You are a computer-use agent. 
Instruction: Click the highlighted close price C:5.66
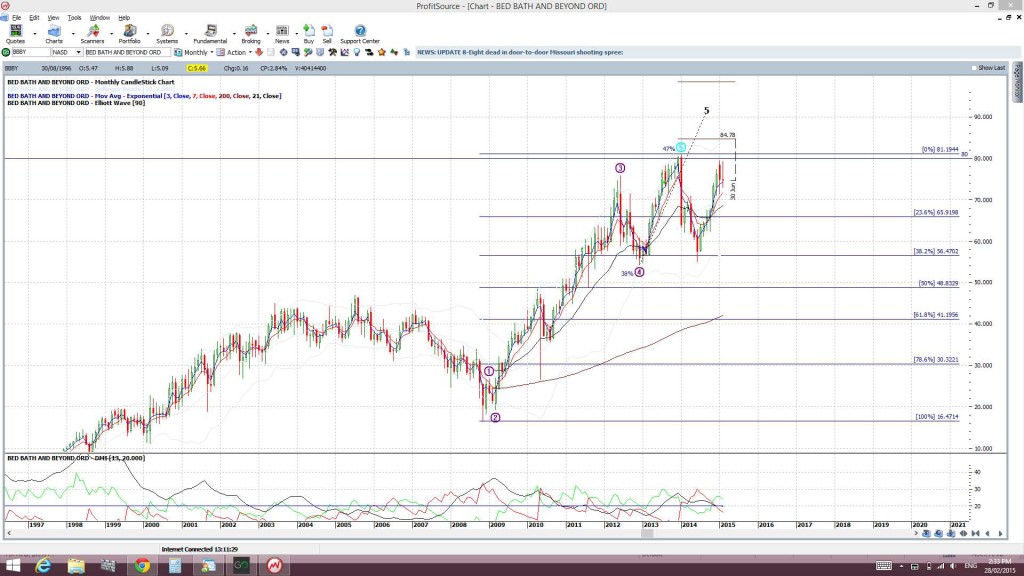coord(197,68)
